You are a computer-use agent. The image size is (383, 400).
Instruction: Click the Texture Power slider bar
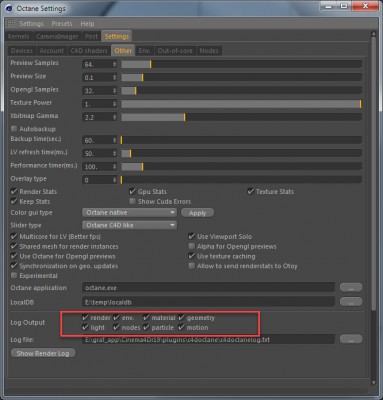(241, 104)
